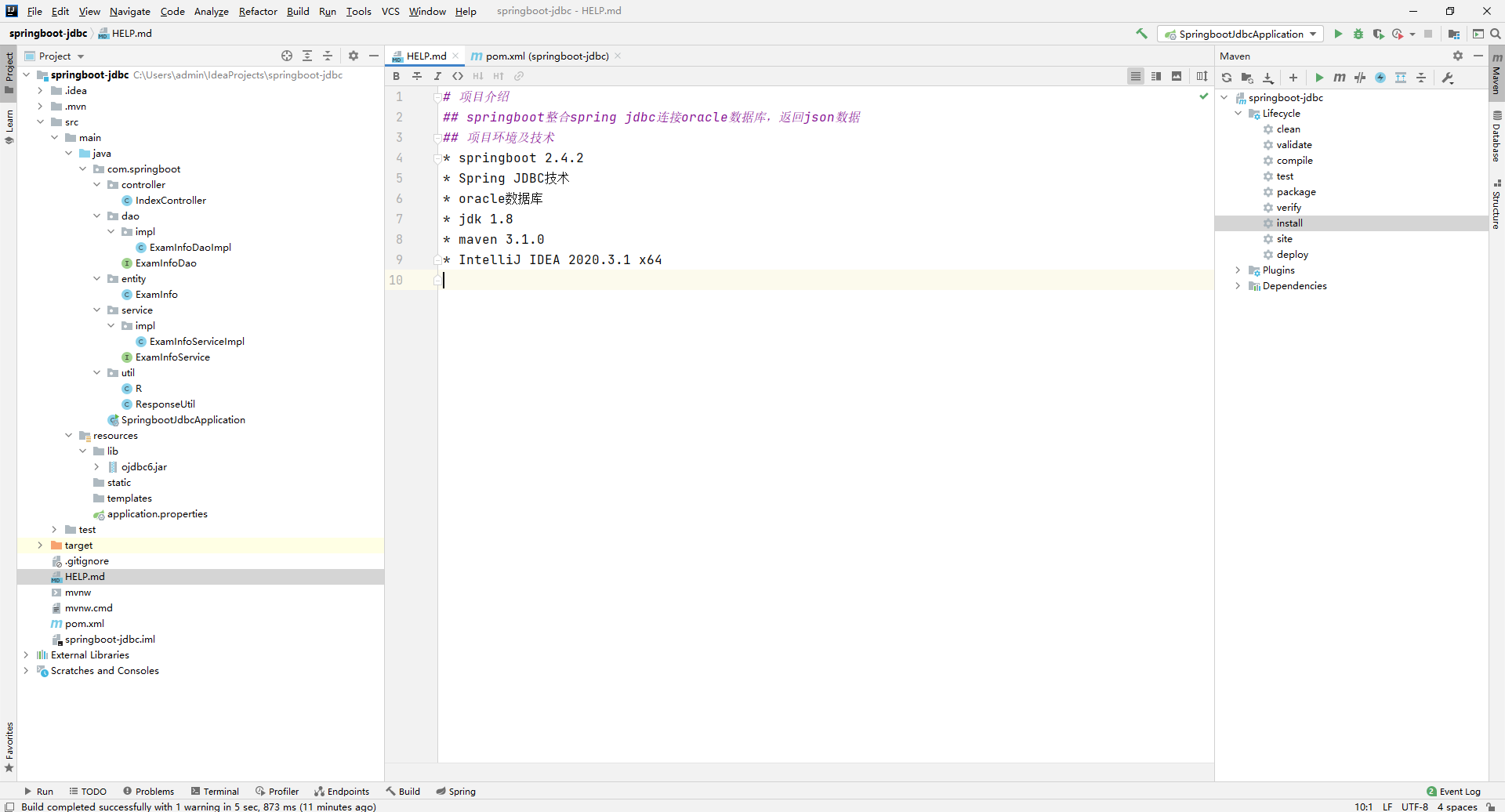Switch to editor and preview mode
The width and height of the screenshot is (1505, 812).
[x=1156, y=76]
